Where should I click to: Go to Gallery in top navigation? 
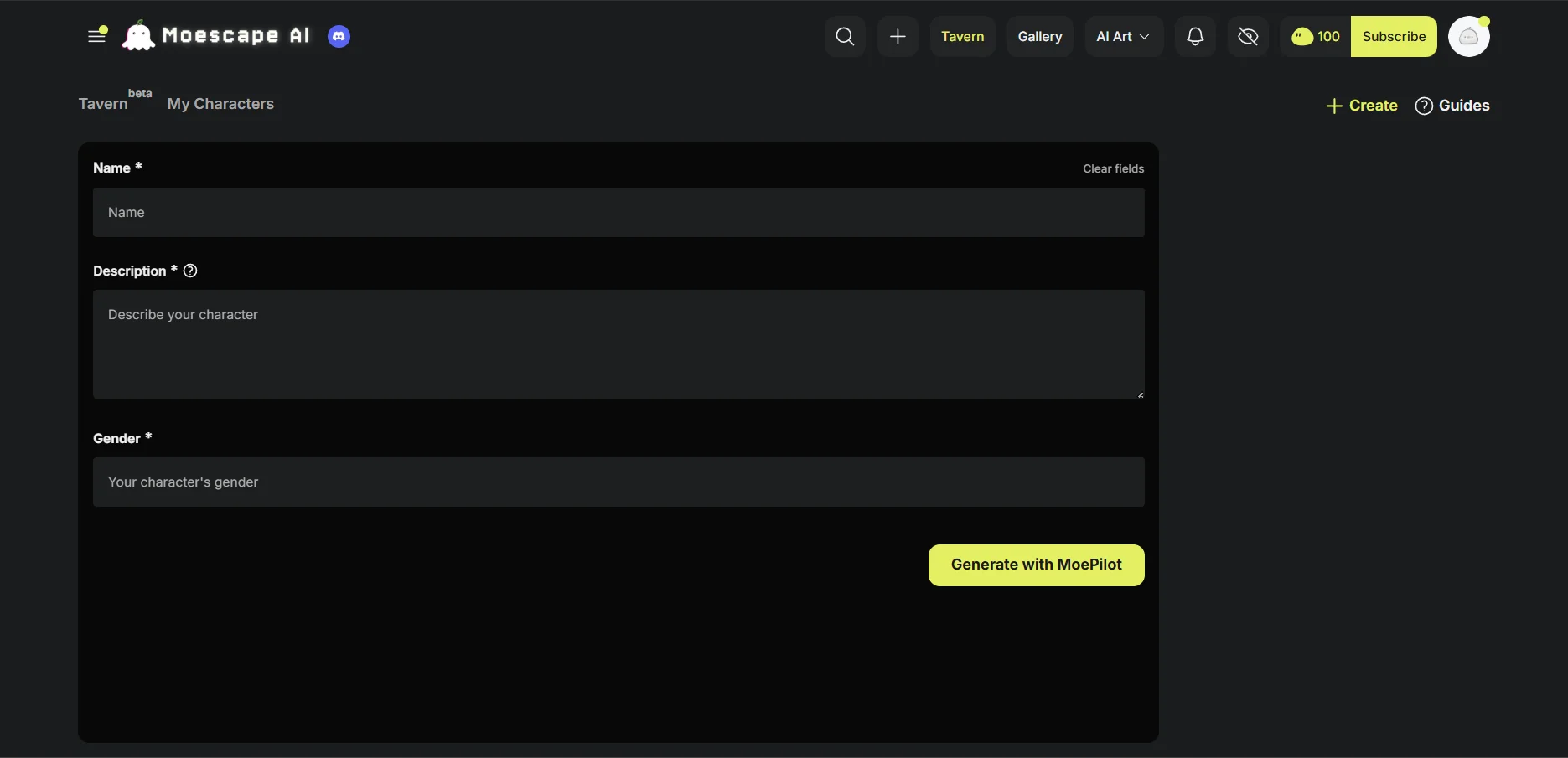1039,36
